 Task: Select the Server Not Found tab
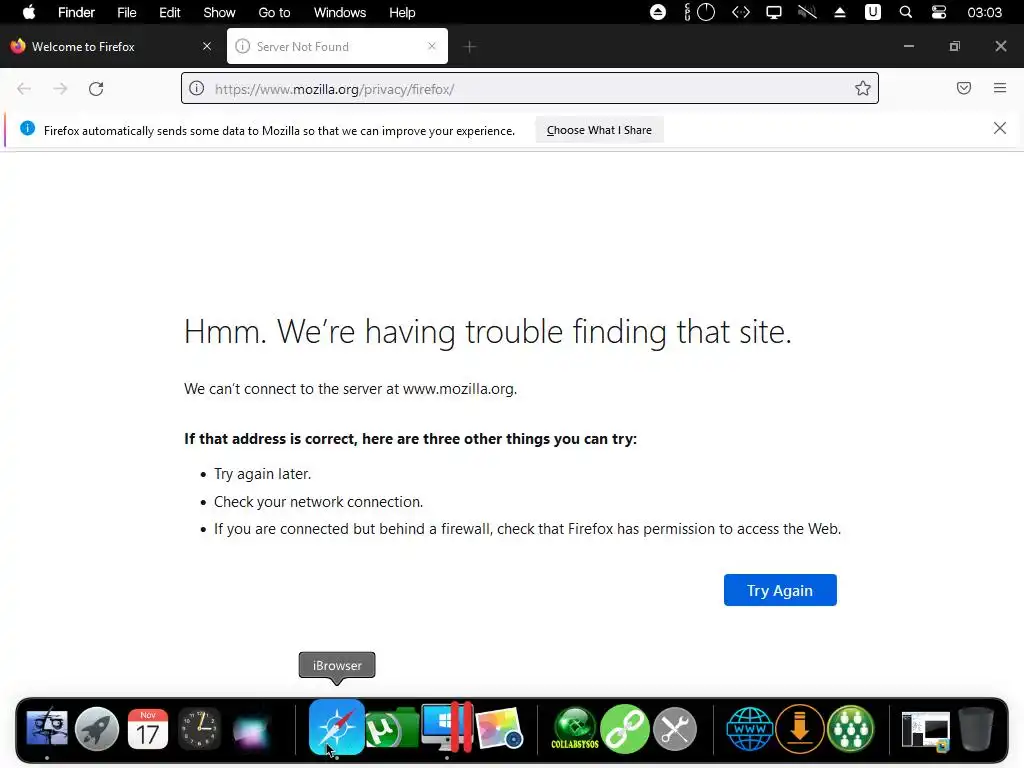click(336, 46)
